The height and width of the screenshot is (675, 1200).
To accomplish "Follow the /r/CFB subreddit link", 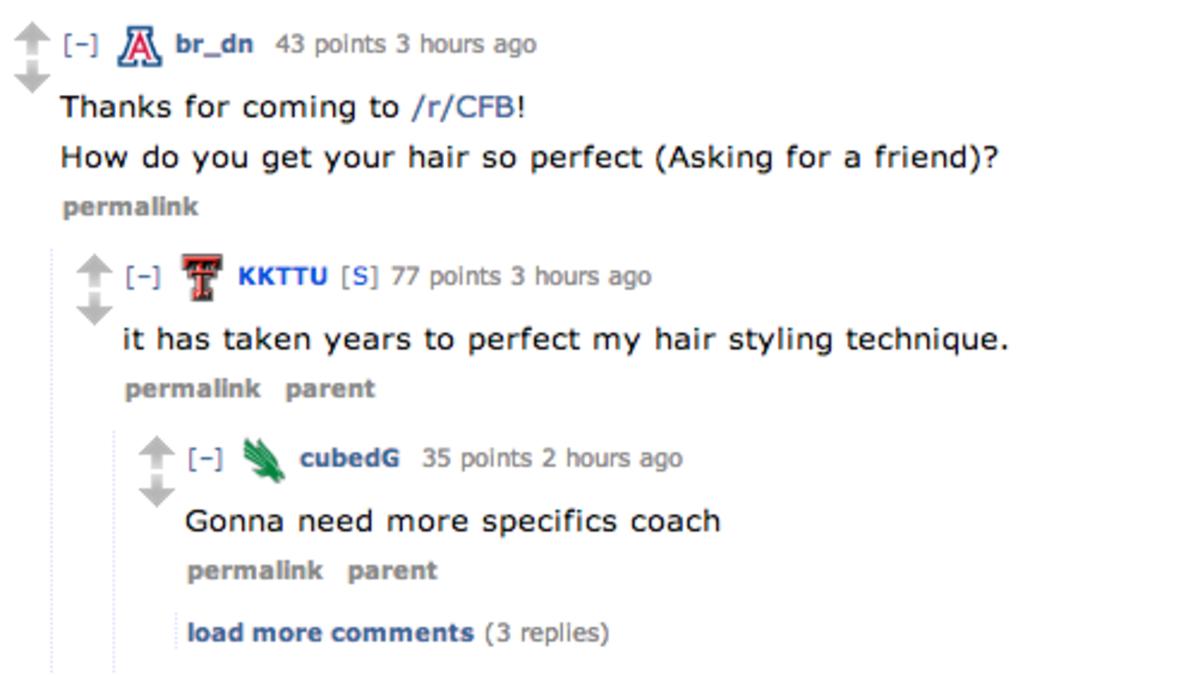I will (x=464, y=107).
